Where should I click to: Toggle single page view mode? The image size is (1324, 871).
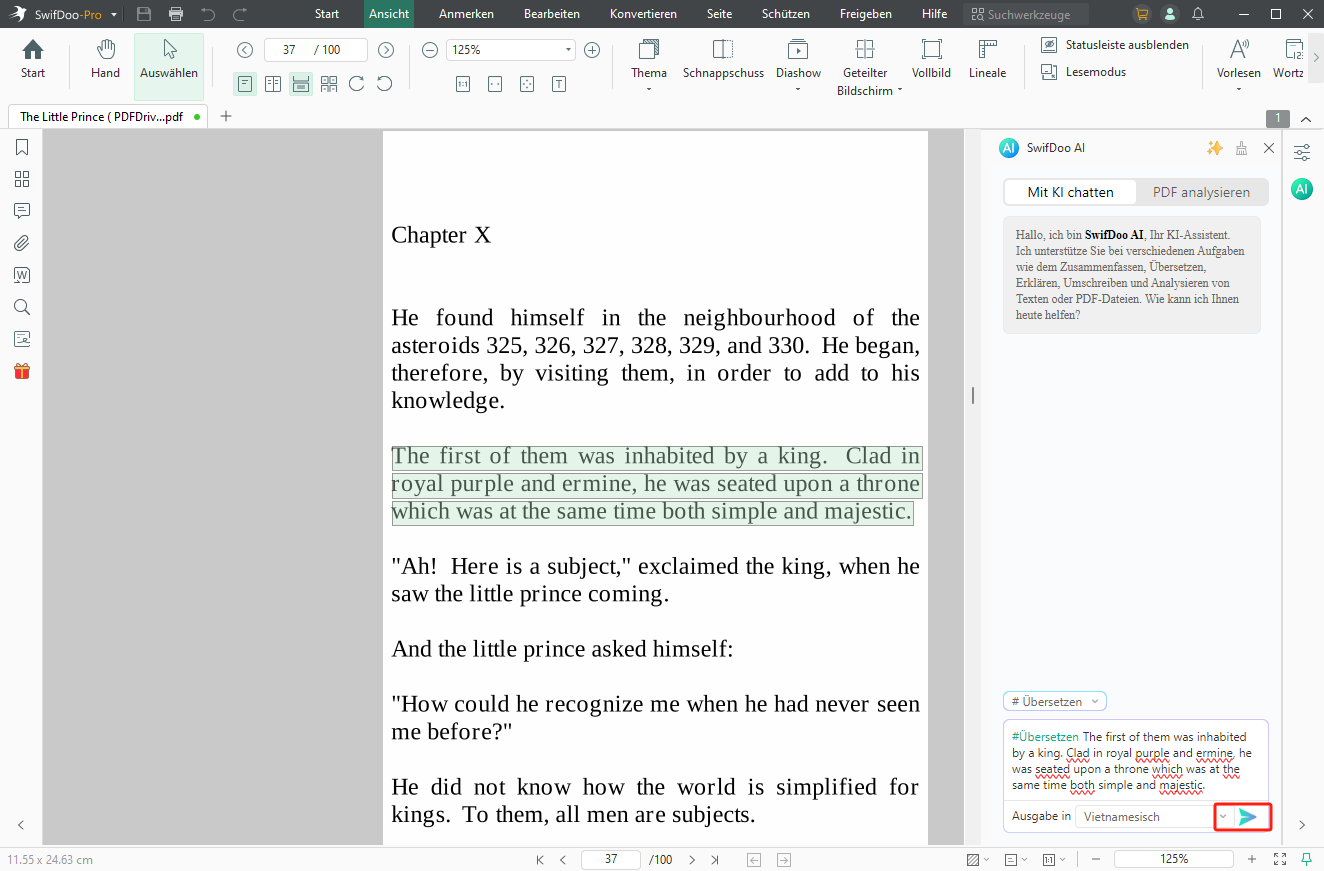pyautogui.click(x=245, y=84)
